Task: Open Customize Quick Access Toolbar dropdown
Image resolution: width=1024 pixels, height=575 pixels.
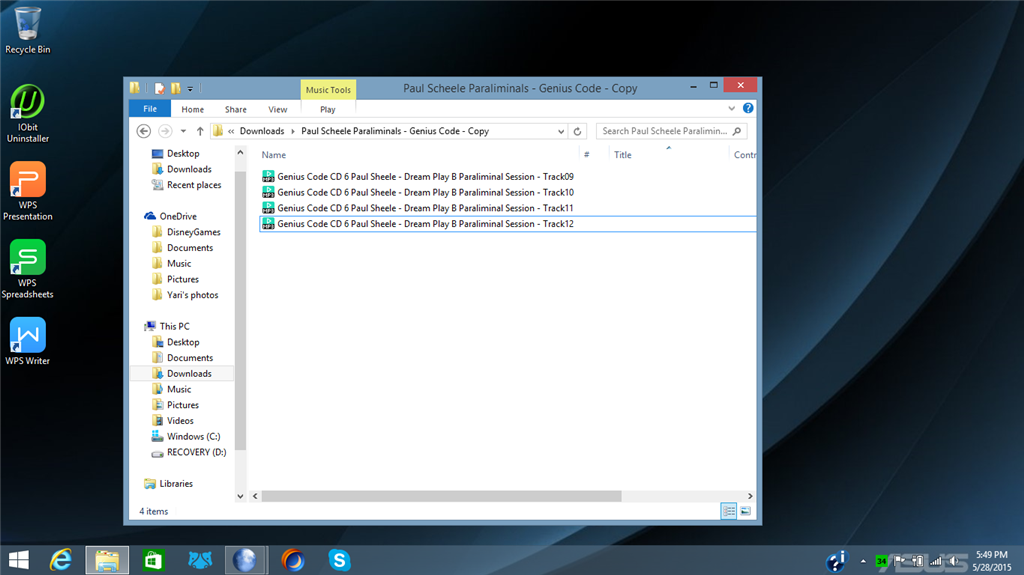Action: (x=190, y=89)
